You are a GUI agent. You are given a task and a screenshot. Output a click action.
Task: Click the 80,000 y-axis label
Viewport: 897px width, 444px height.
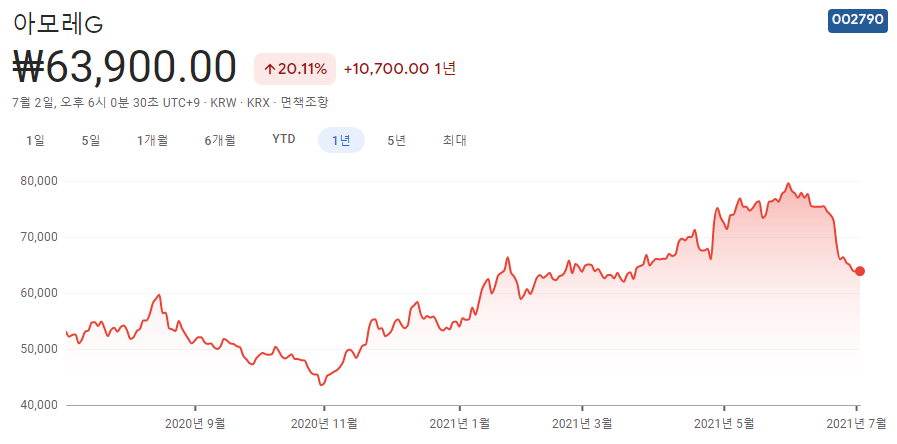pos(39,181)
